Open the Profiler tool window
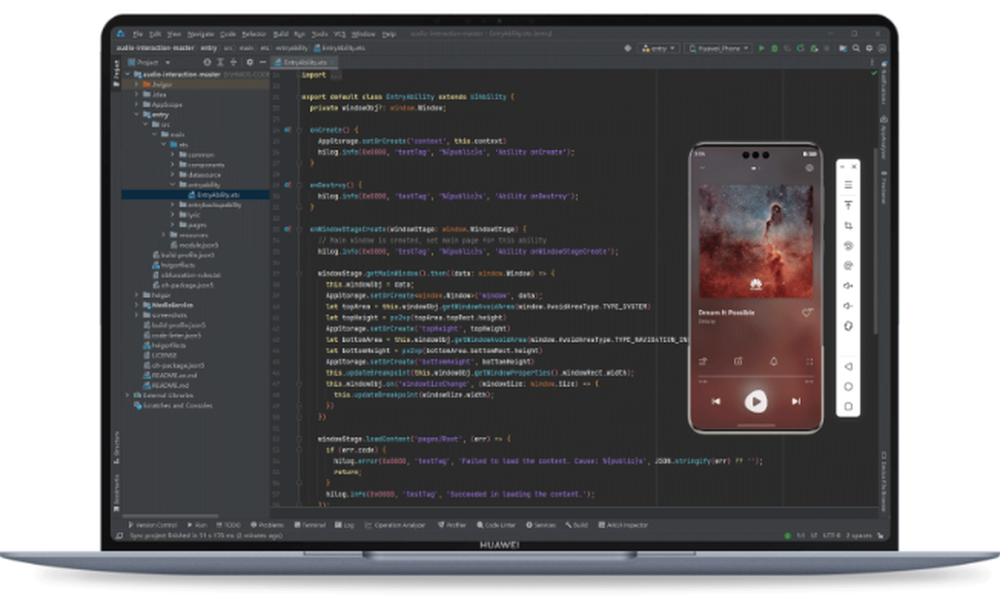The height and width of the screenshot is (612, 1000). click(x=452, y=525)
